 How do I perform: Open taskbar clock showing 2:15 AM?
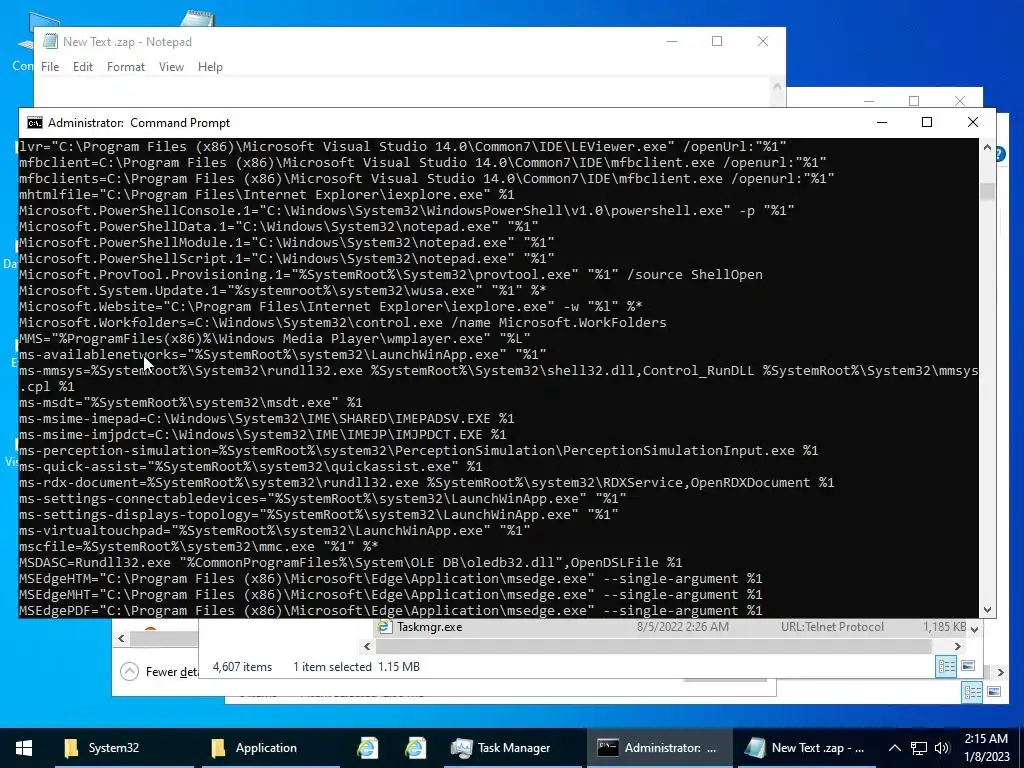tap(987, 748)
